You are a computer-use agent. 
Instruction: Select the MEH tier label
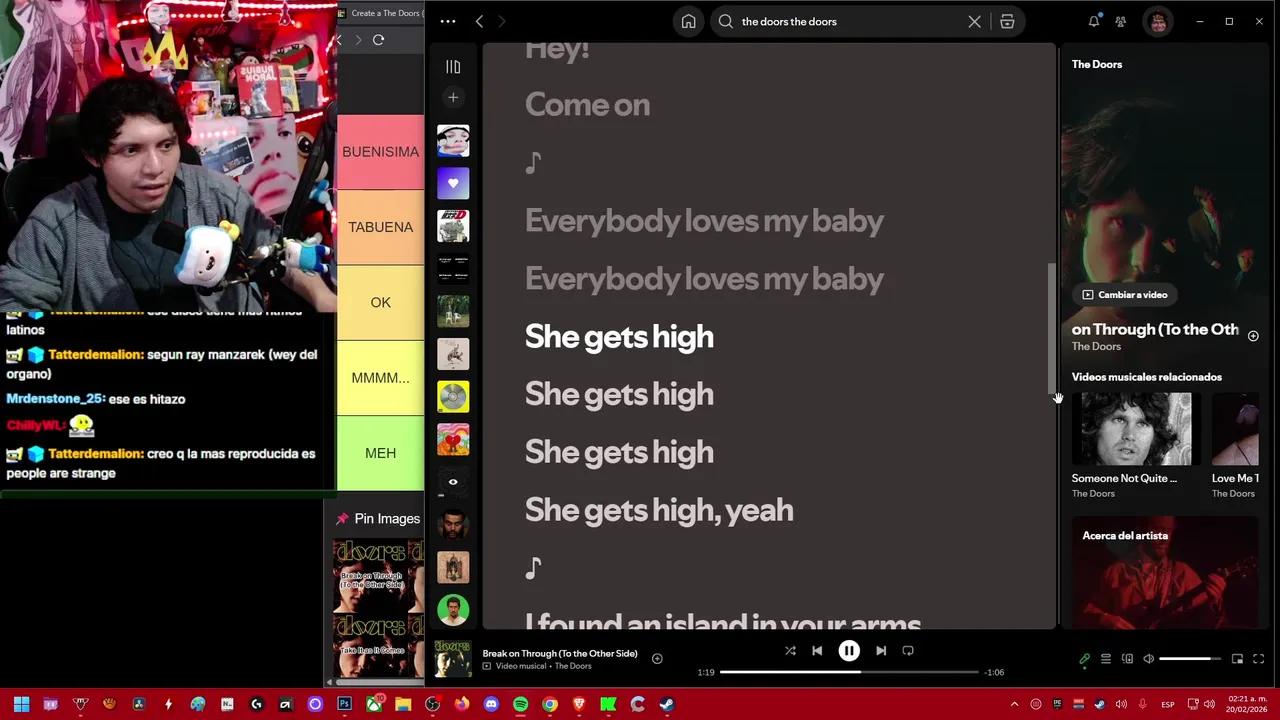click(x=380, y=453)
